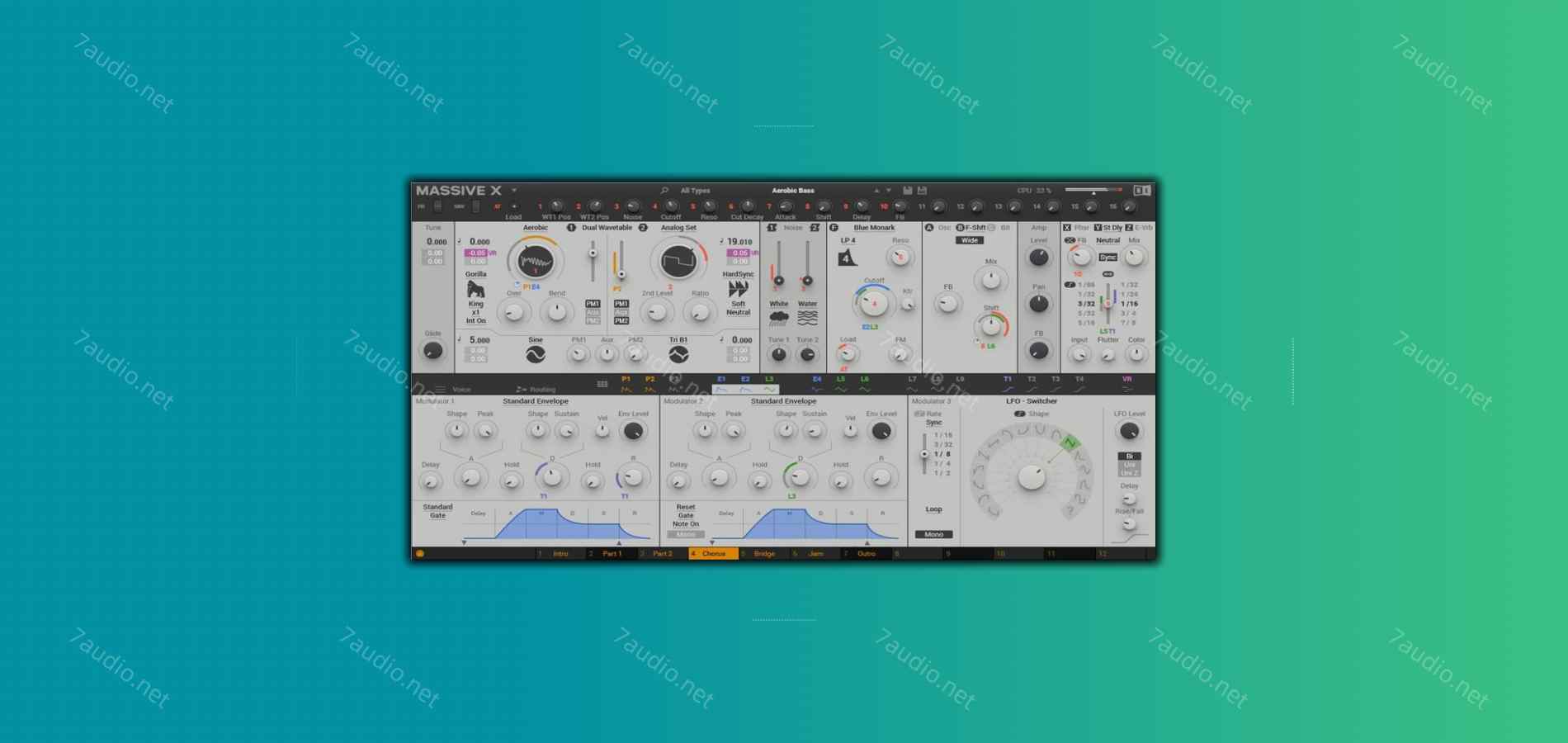Open the Neutral delay mode menu
Screen dimensions: 1568x743
(1108, 240)
